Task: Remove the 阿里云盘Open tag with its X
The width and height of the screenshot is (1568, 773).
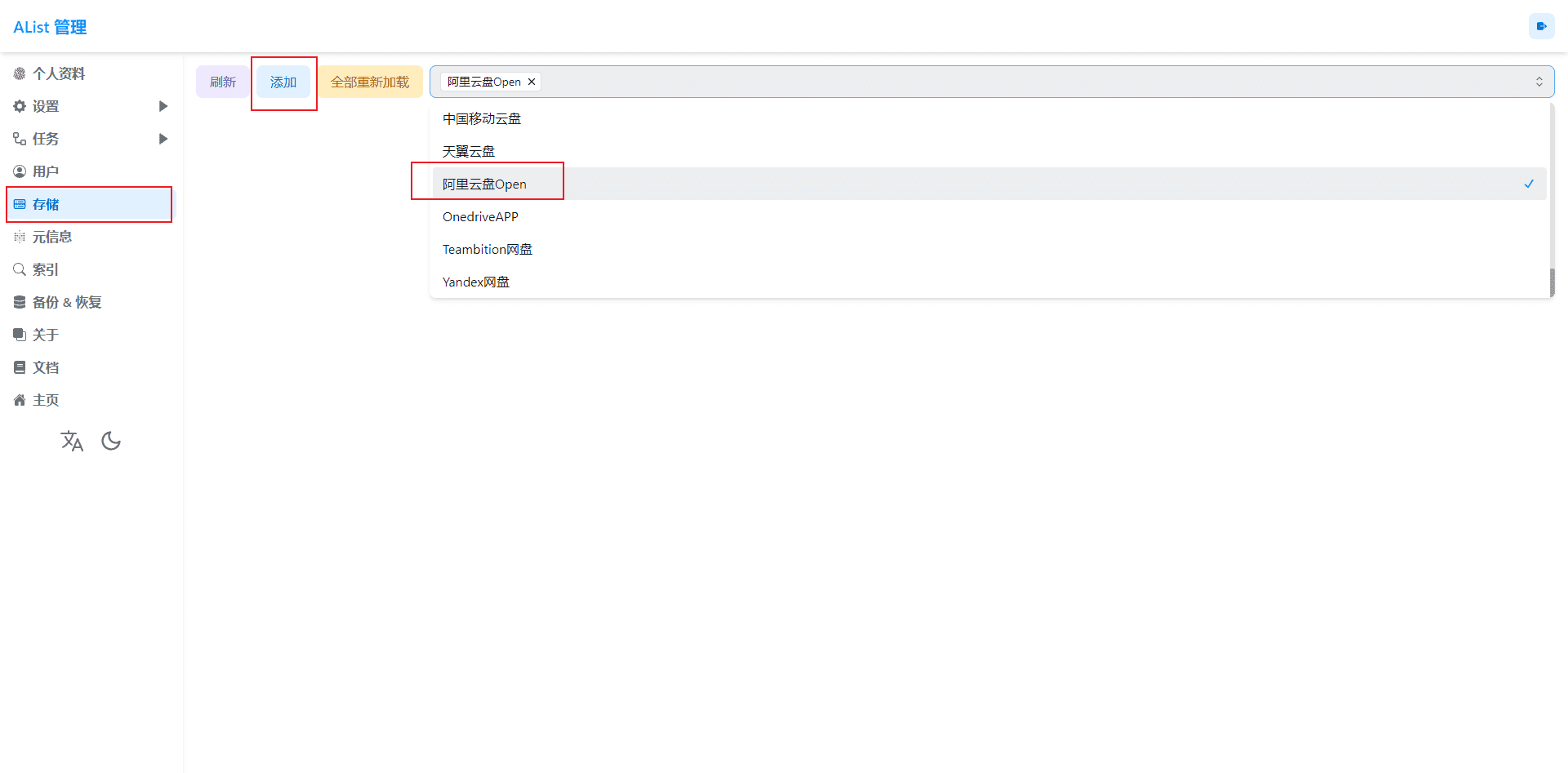Action: 532,82
